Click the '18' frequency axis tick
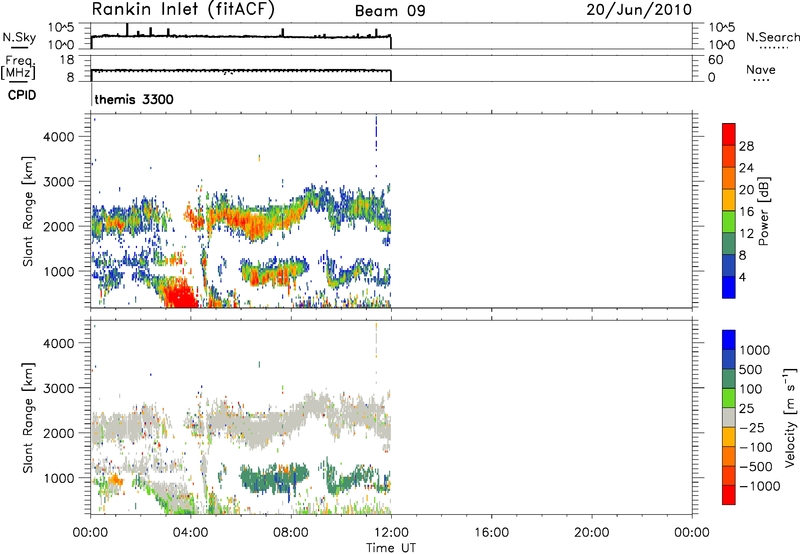The image size is (800, 554). pos(66,60)
